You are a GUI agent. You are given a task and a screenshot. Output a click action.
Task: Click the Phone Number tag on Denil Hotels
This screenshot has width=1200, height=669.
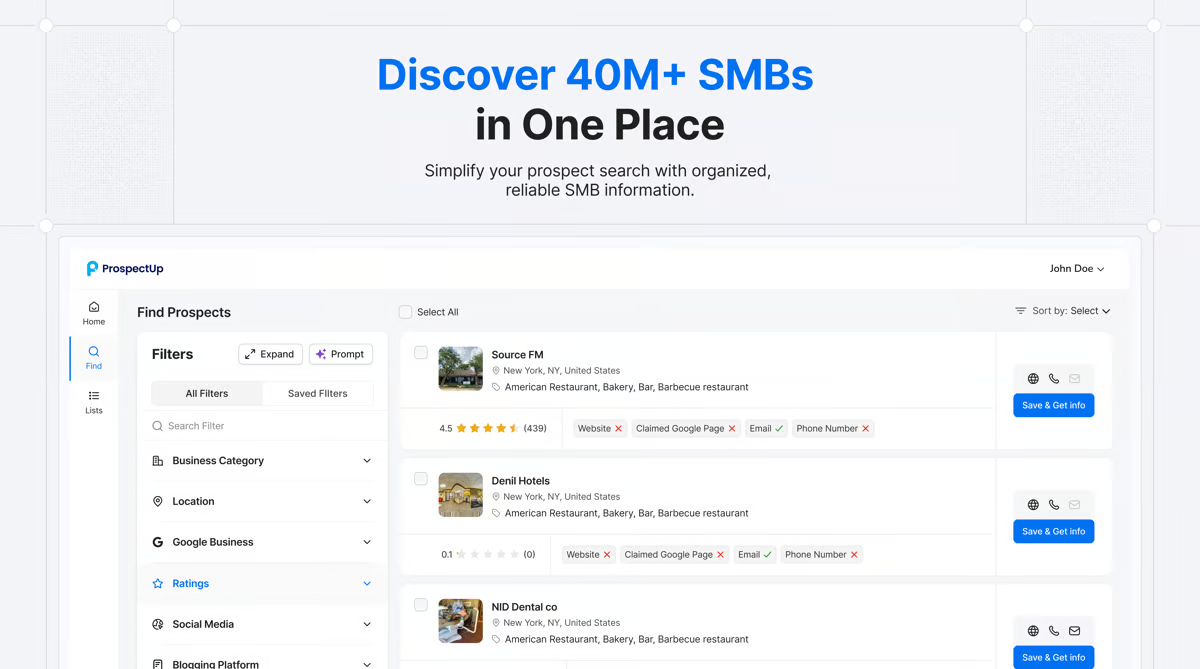click(821, 555)
